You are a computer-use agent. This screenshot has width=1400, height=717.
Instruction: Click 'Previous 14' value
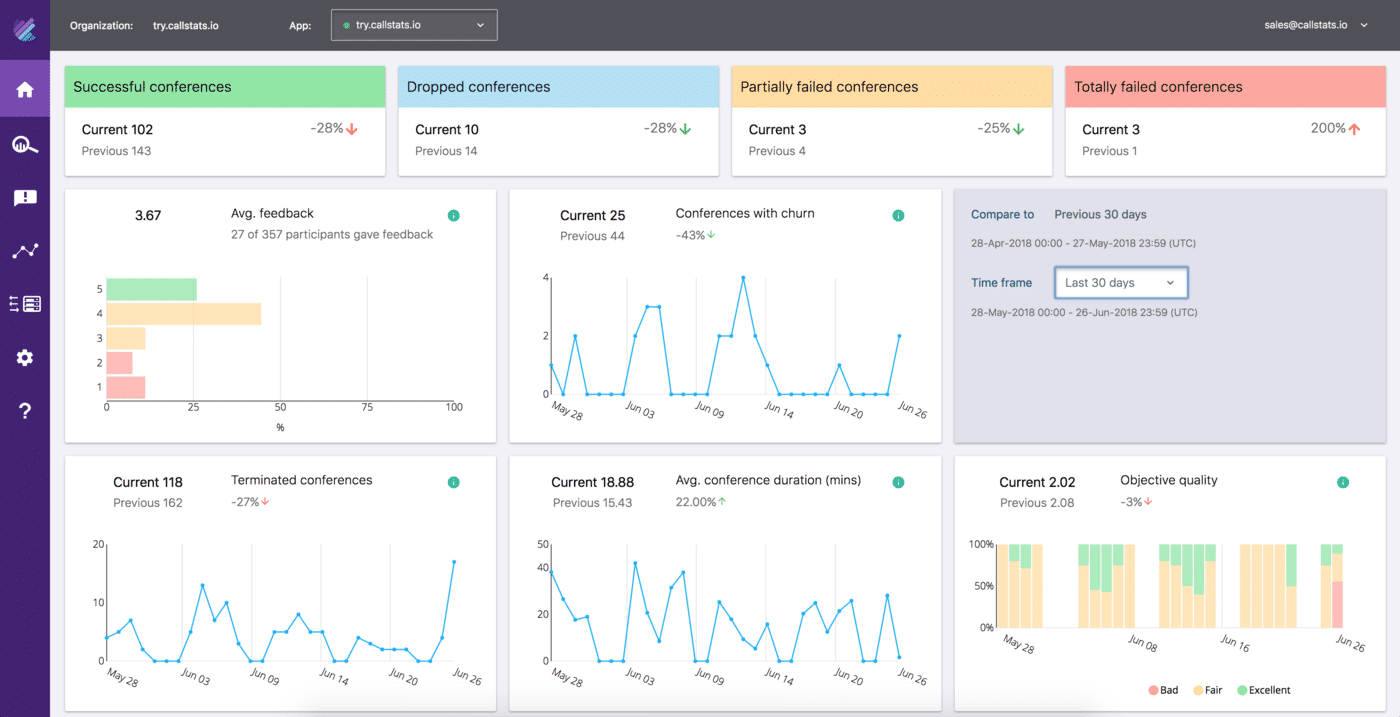(446, 151)
